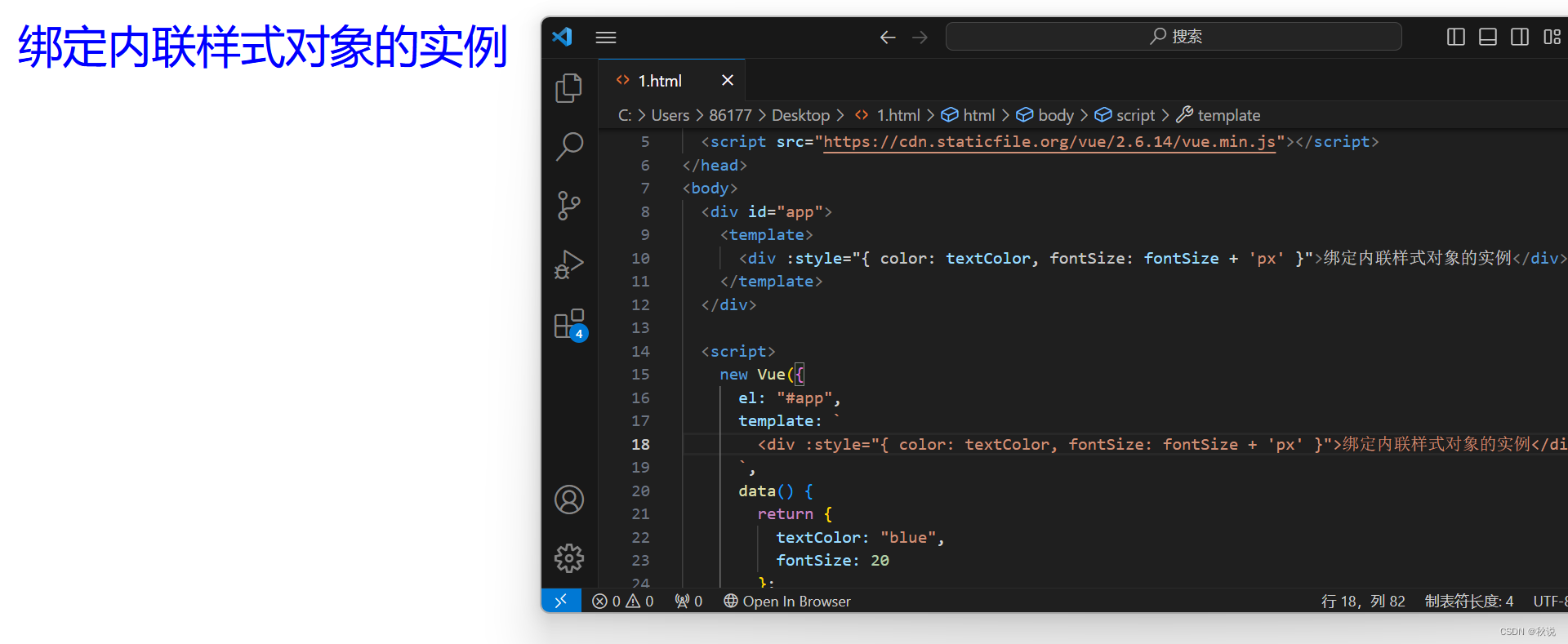Image resolution: width=1568 pixels, height=644 pixels.
Task: Click Open In Browser in status bar
Action: click(787, 602)
